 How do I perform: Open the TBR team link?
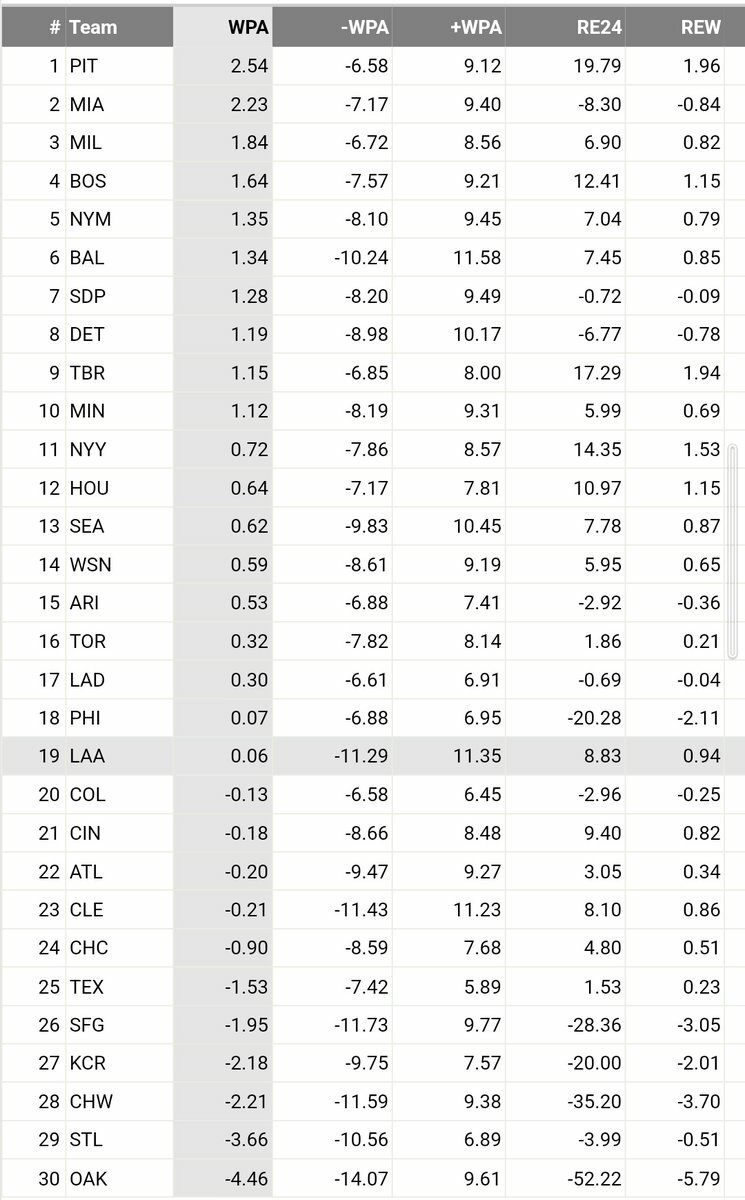(x=87, y=373)
